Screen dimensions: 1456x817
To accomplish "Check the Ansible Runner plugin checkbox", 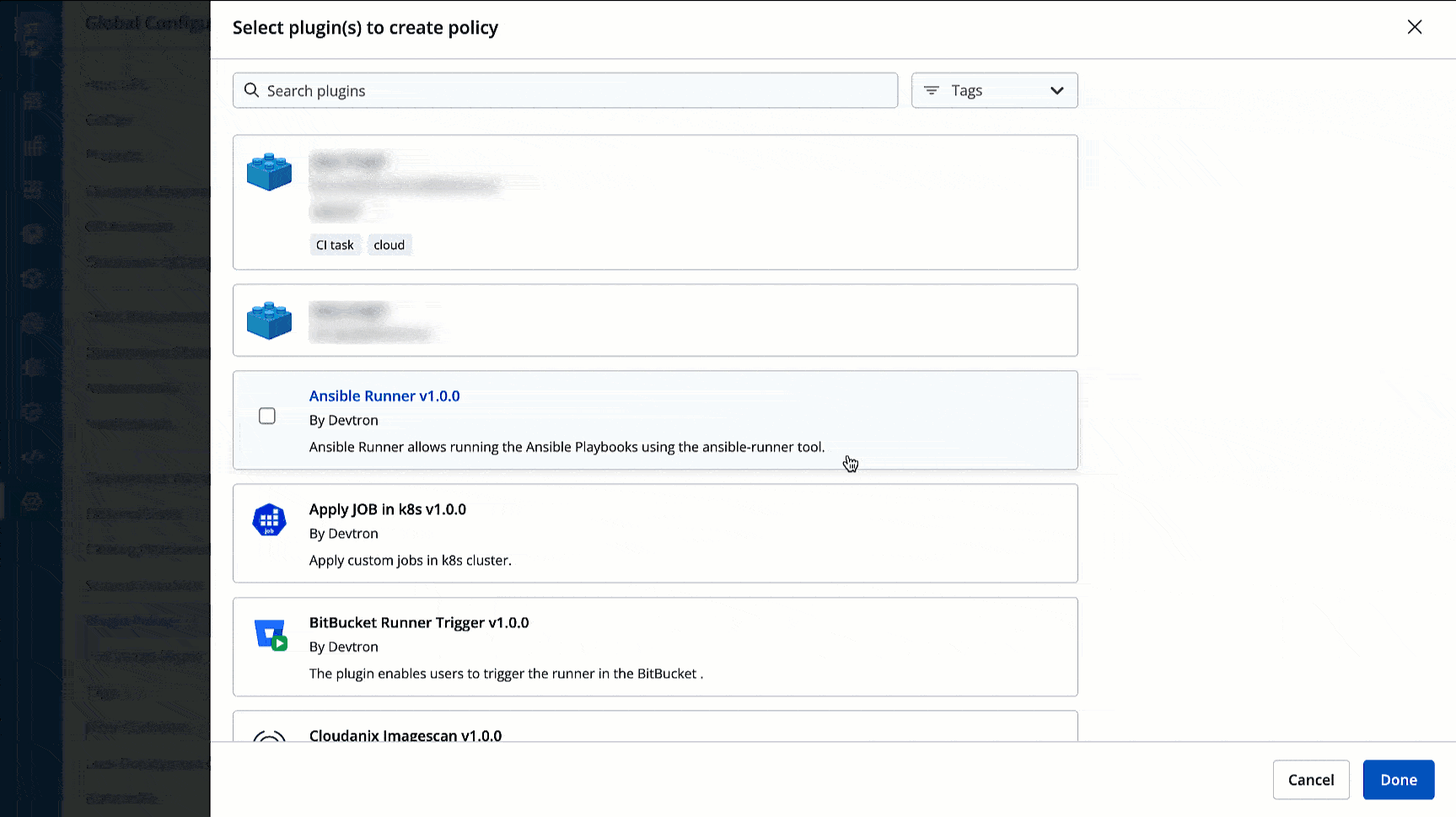I will coord(267,416).
